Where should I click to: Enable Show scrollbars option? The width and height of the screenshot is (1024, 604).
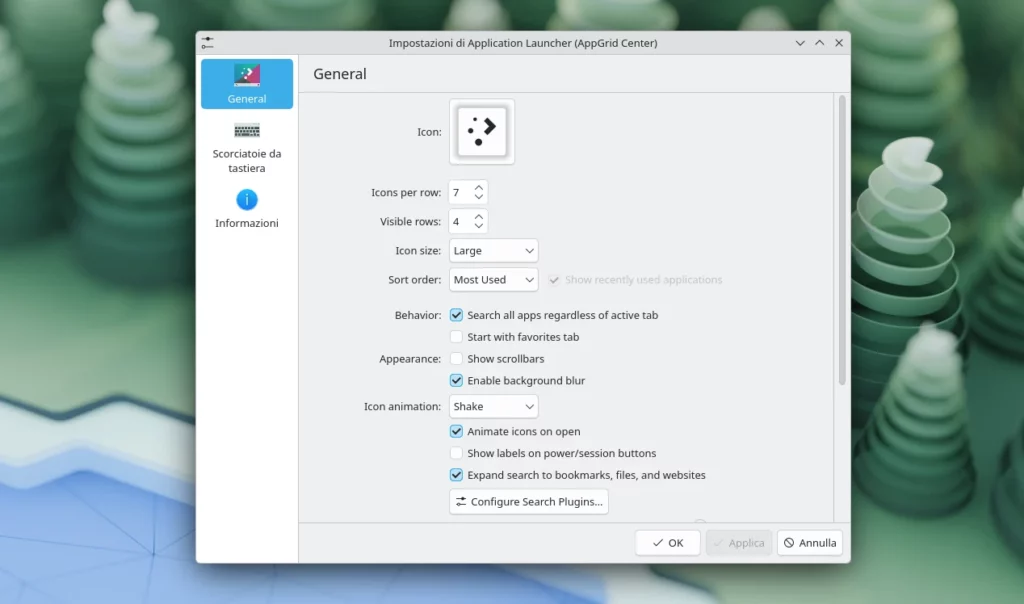point(456,359)
